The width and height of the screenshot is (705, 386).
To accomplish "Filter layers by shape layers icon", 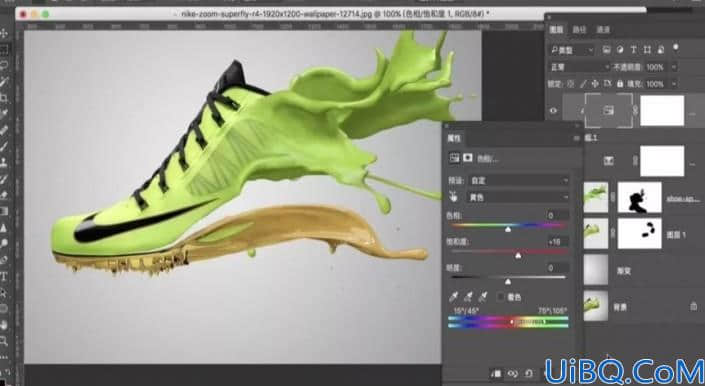I will (647, 49).
